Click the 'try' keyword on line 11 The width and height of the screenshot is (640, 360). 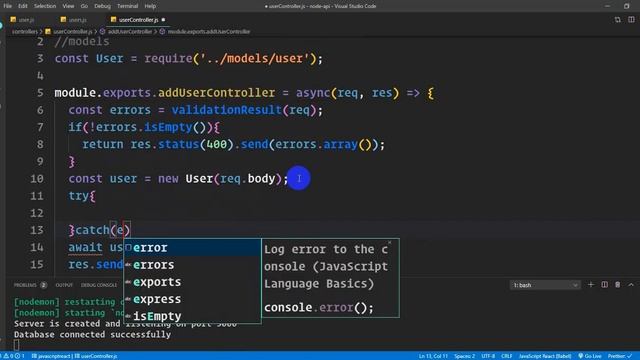[78, 196]
